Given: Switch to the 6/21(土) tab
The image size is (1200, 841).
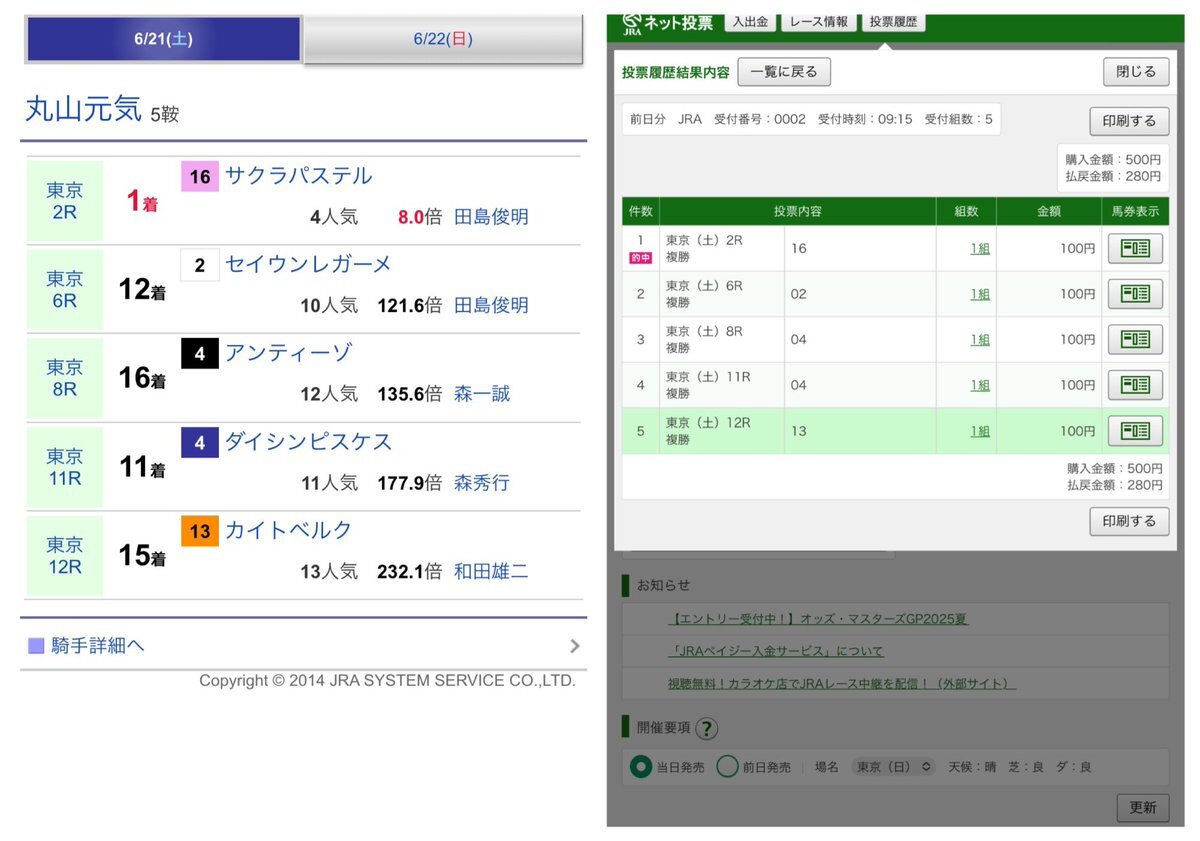Looking at the screenshot, I should click(164, 40).
